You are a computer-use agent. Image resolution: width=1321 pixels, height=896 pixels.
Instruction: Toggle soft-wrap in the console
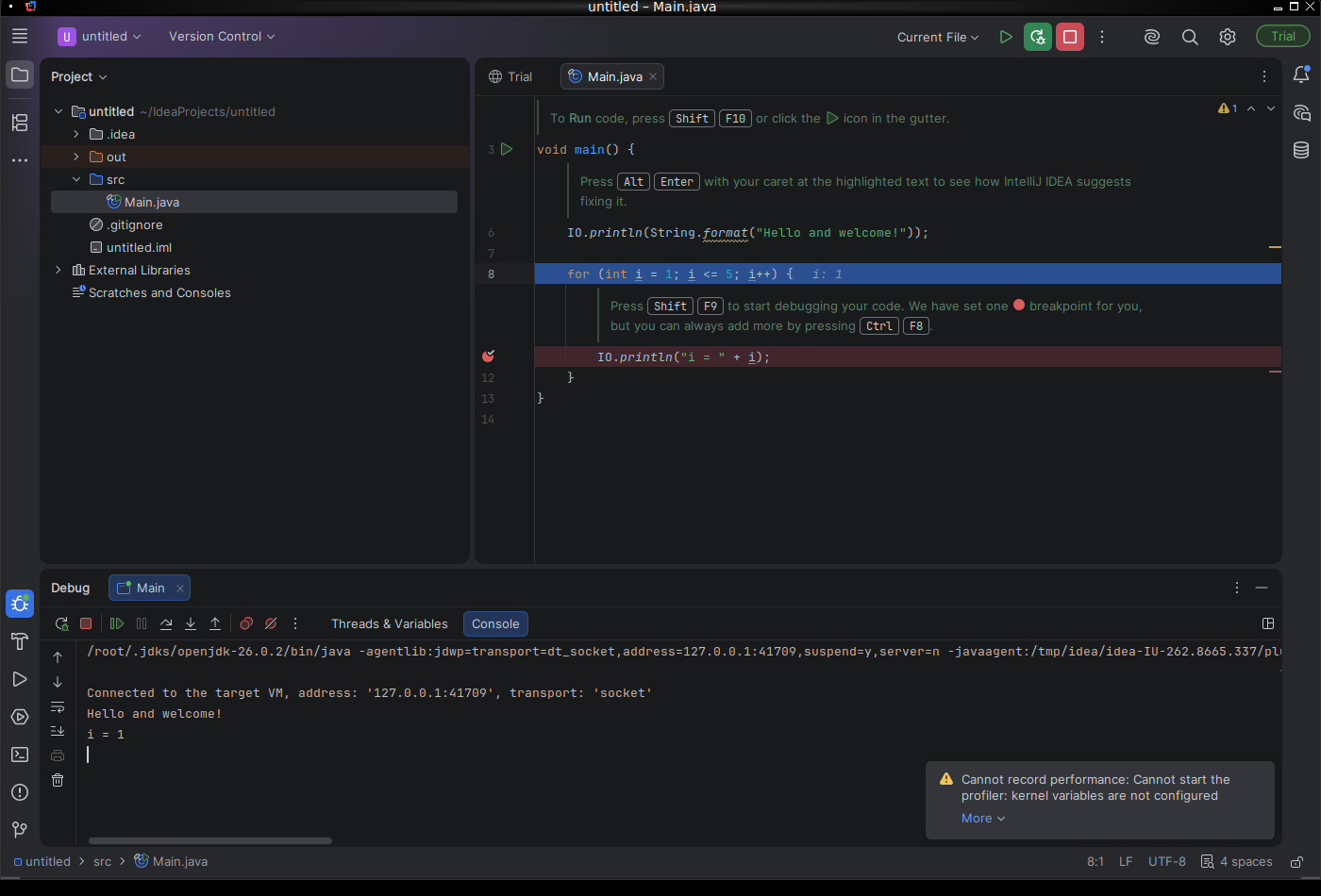pos(58,706)
